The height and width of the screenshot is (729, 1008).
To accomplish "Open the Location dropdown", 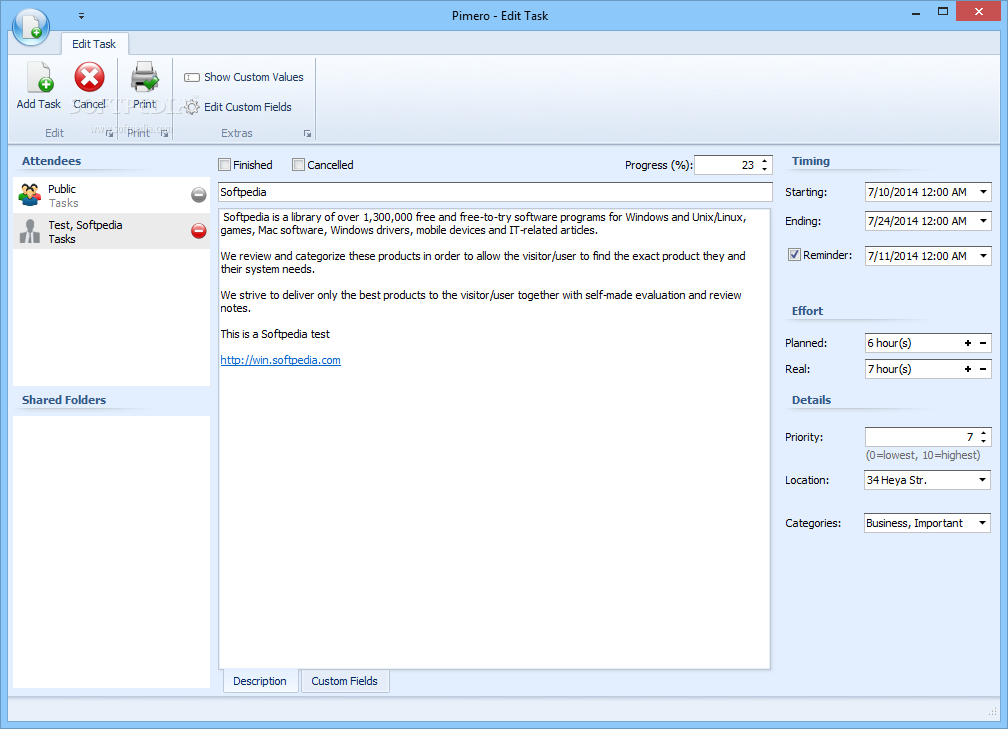I will [982, 480].
